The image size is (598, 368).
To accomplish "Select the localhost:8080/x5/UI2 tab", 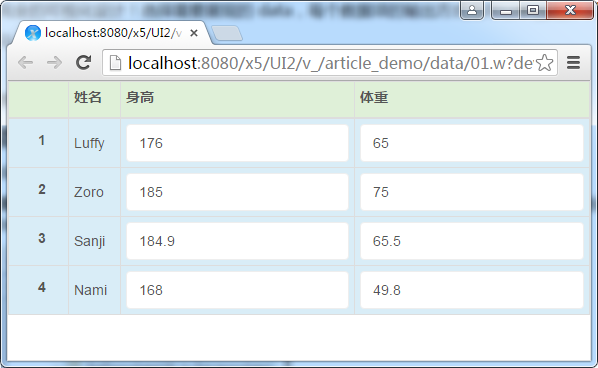I will (111, 33).
